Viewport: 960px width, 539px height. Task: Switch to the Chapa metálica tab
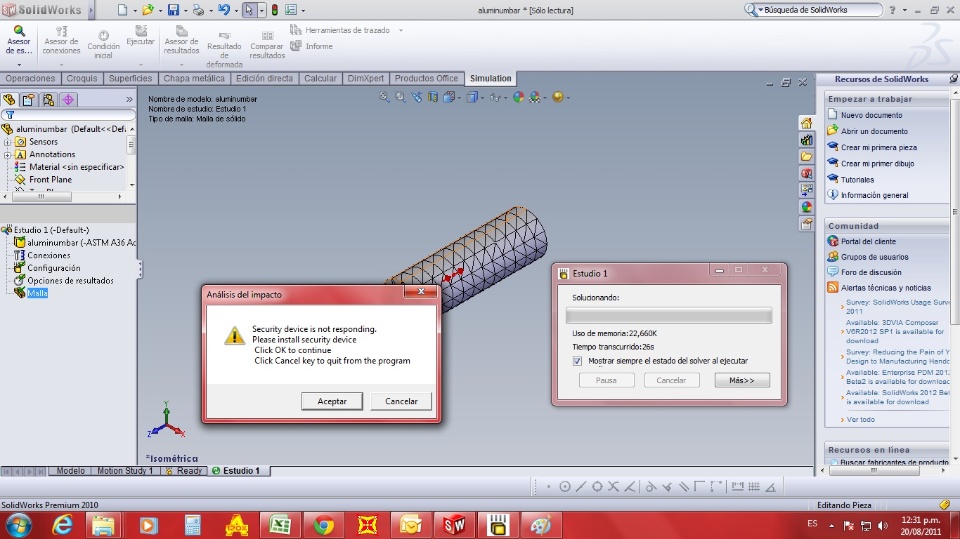click(x=194, y=78)
